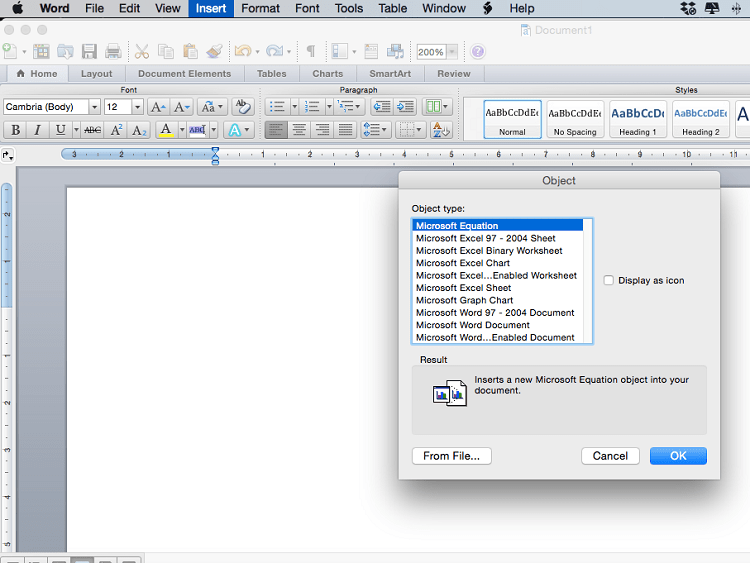This screenshot has height=563, width=750.
Task: Click the Undo arrow icon
Action: click(243, 51)
